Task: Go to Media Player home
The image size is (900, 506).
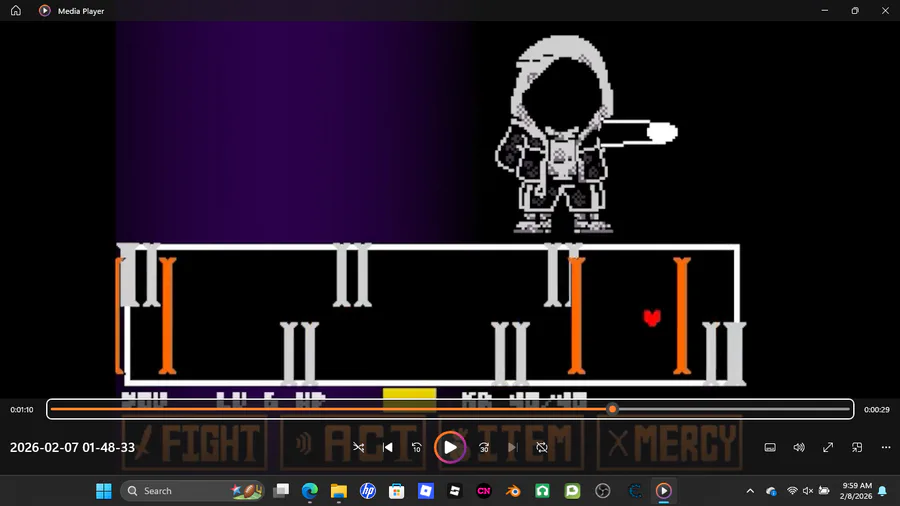Action: pyautogui.click(x=16, y=10)
